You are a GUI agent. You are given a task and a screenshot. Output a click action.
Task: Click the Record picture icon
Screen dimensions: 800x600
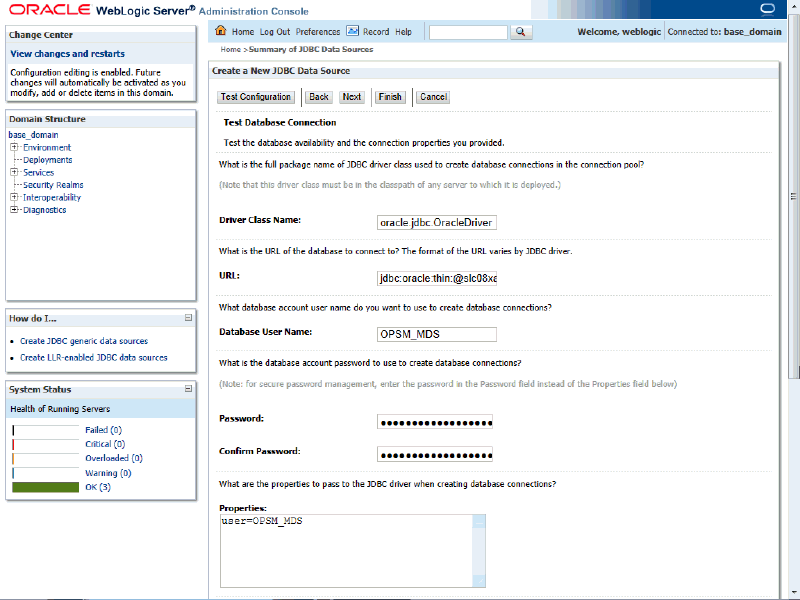click(353, 31)
